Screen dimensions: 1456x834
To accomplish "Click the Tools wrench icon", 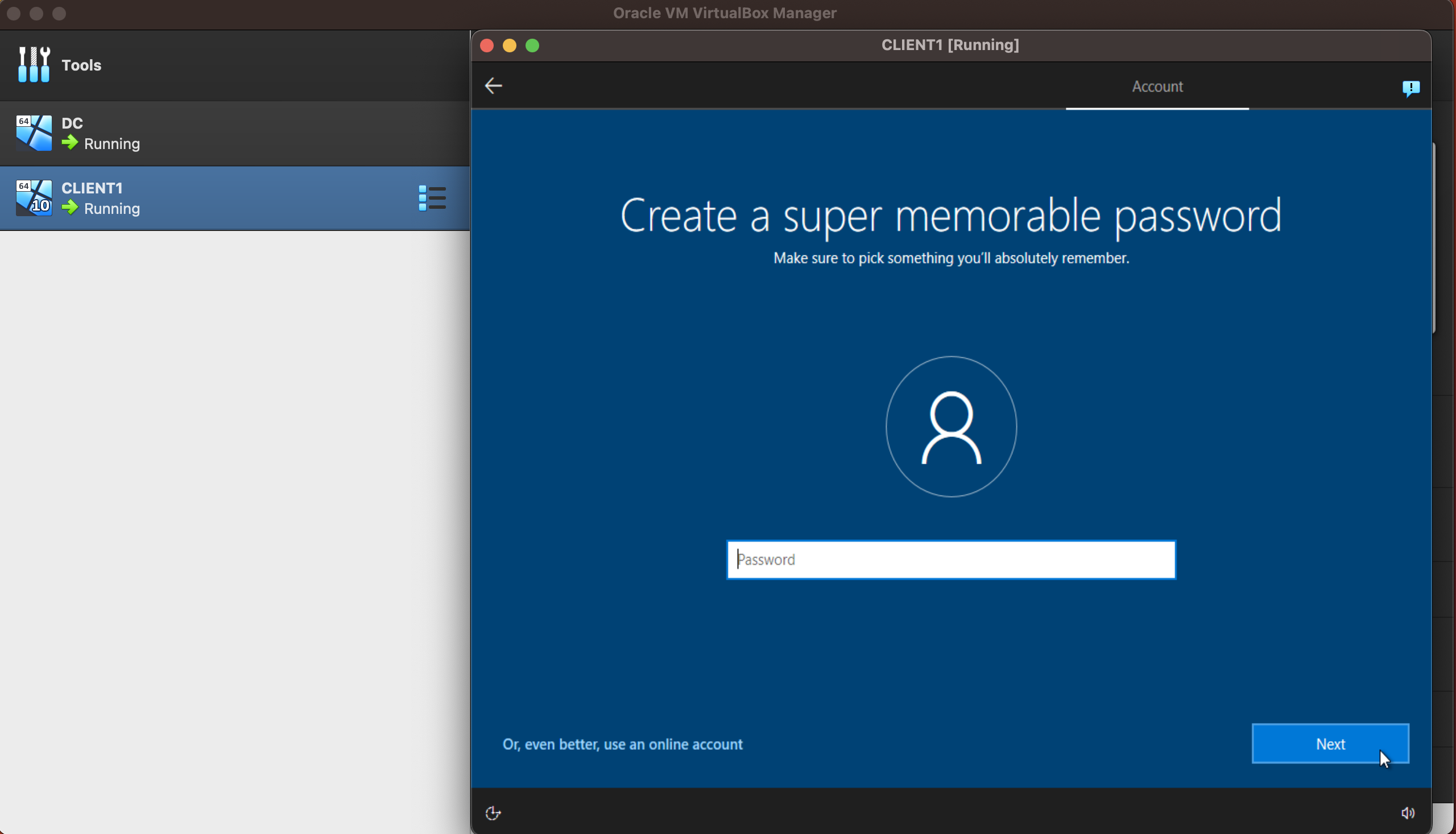I will tap(34, 65).
